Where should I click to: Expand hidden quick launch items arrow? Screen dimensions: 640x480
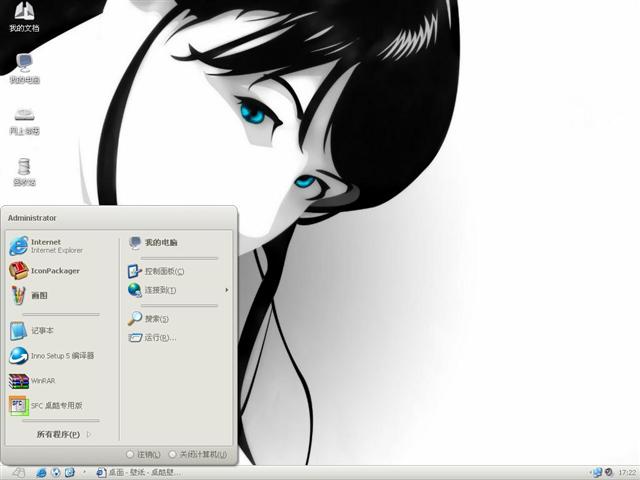[84, 473]
